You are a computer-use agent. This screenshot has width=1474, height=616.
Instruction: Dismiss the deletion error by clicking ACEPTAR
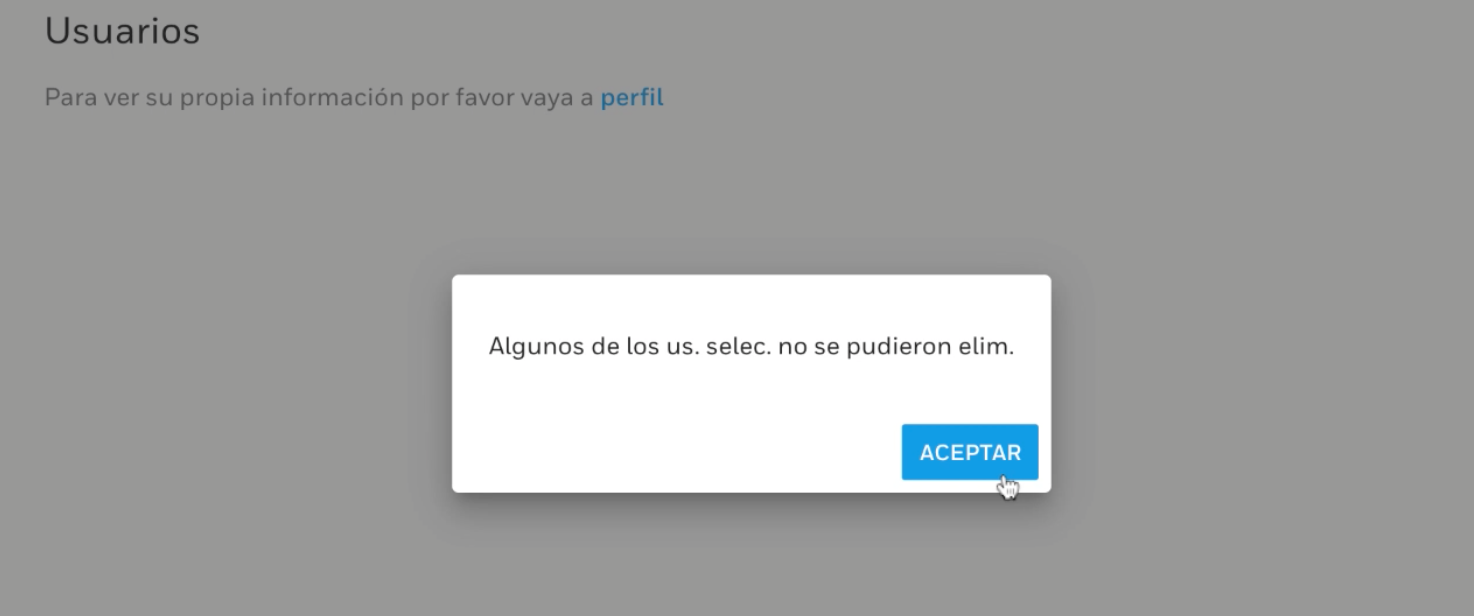coord(969,452)
